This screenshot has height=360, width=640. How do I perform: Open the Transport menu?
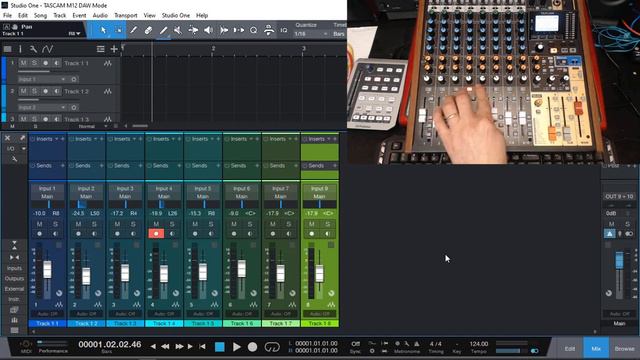point(126,16)
